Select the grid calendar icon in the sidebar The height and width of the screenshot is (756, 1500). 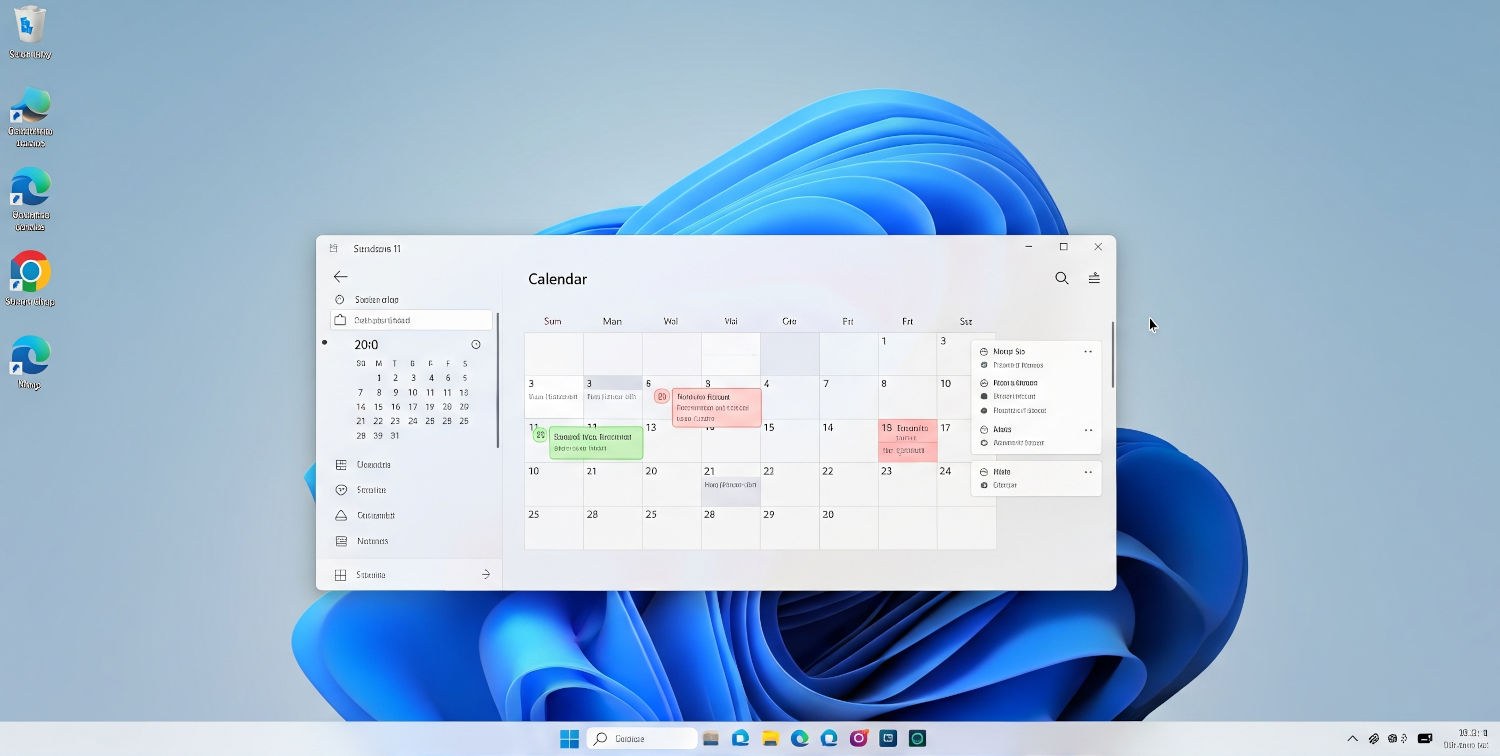[x=341, y=464]
